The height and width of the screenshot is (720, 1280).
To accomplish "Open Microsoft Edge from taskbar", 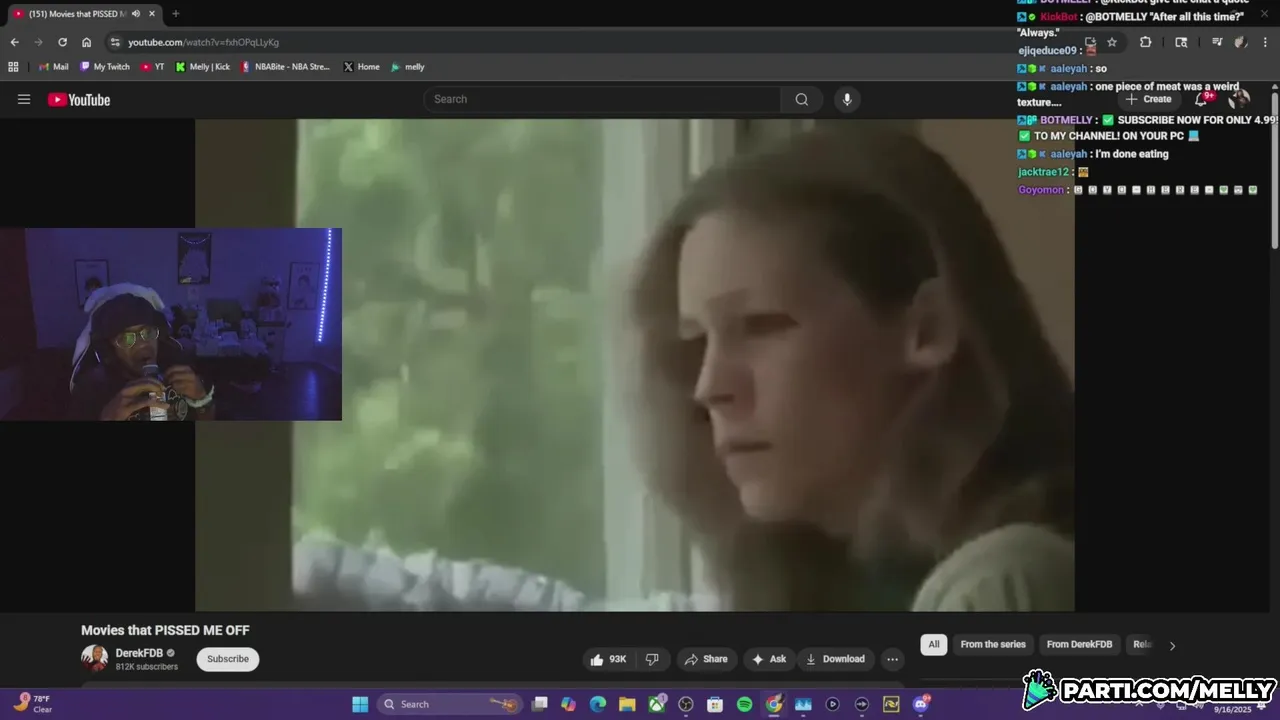I will pyautogui.click(x=598, y=704).
